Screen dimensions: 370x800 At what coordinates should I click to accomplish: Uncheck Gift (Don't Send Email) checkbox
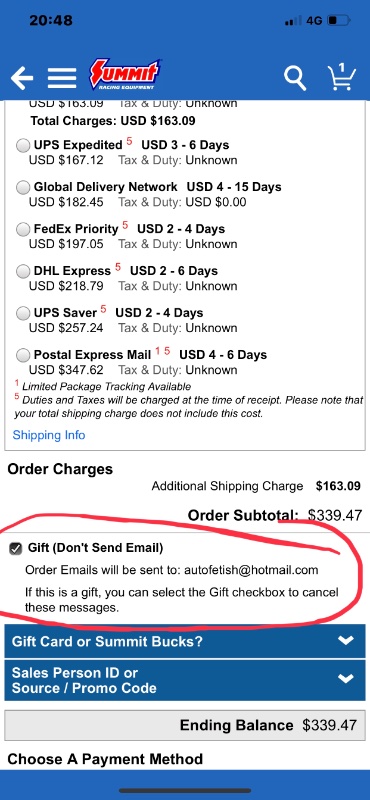[x=16, y=548]
